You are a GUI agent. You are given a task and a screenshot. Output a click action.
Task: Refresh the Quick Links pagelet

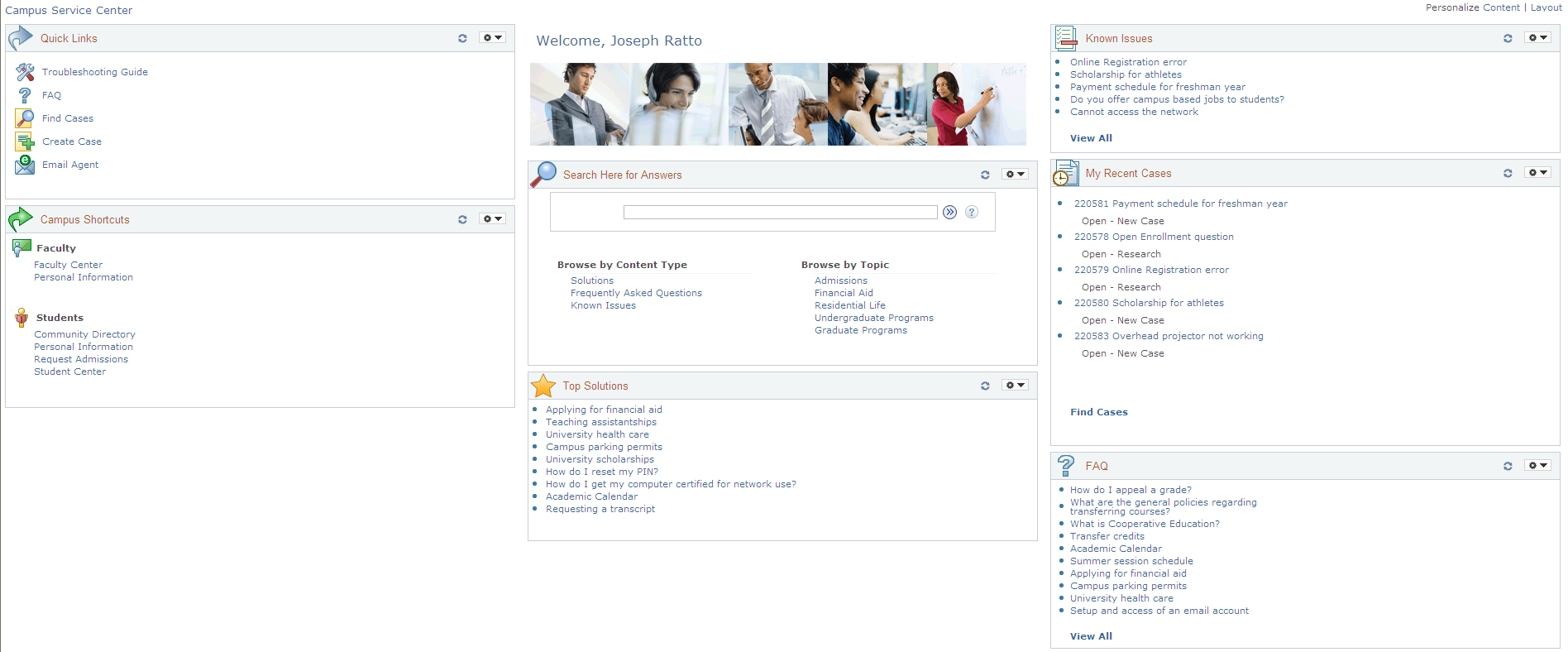pyautogui.click(x=462, y=38)
